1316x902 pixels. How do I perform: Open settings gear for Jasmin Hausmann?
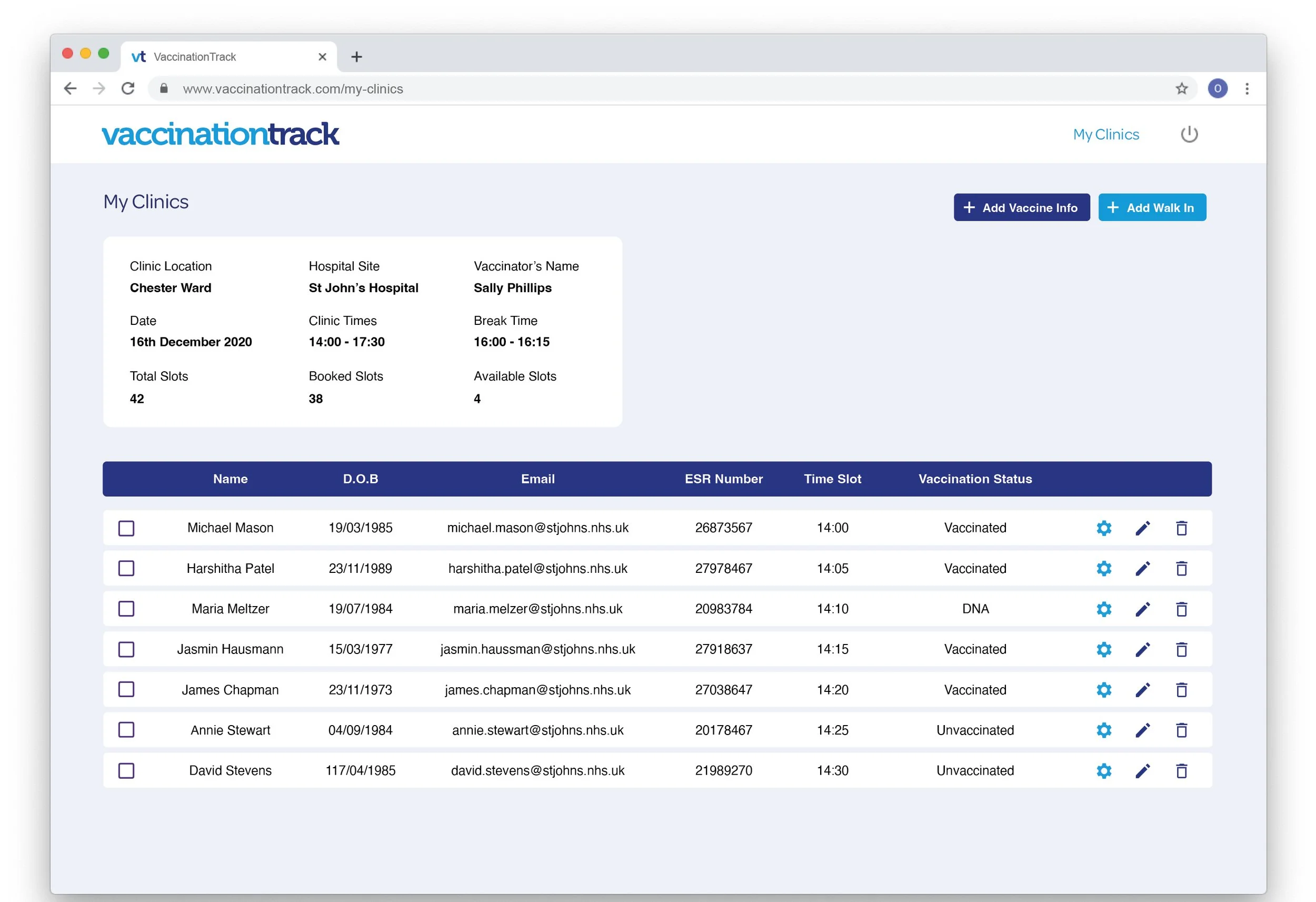click(1104, 649)
